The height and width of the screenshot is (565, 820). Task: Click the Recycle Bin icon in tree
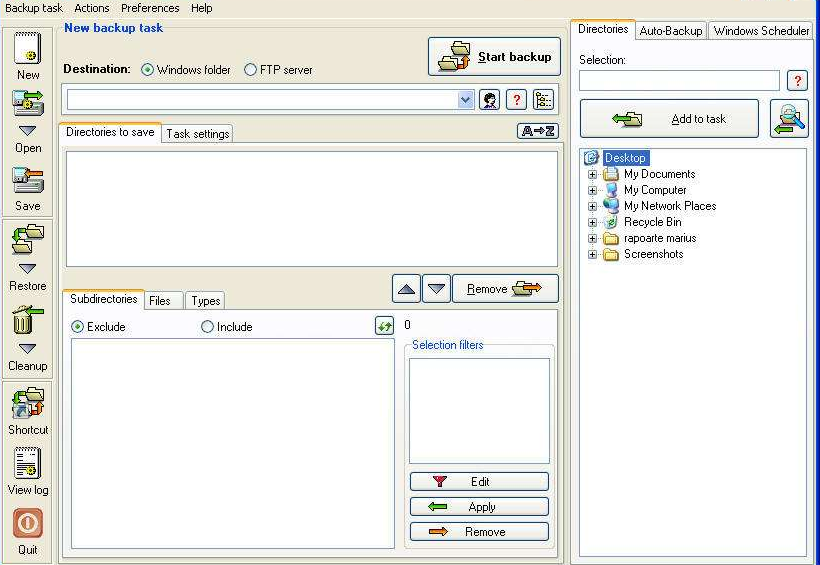point(611,222)
